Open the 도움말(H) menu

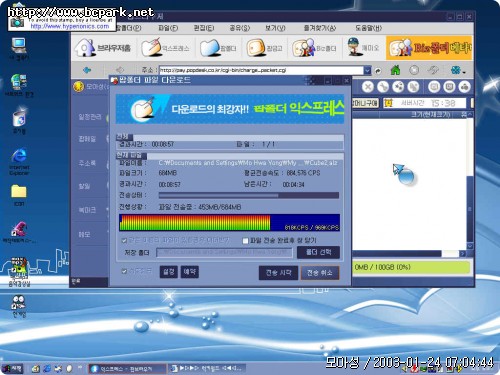pos(368,28)
